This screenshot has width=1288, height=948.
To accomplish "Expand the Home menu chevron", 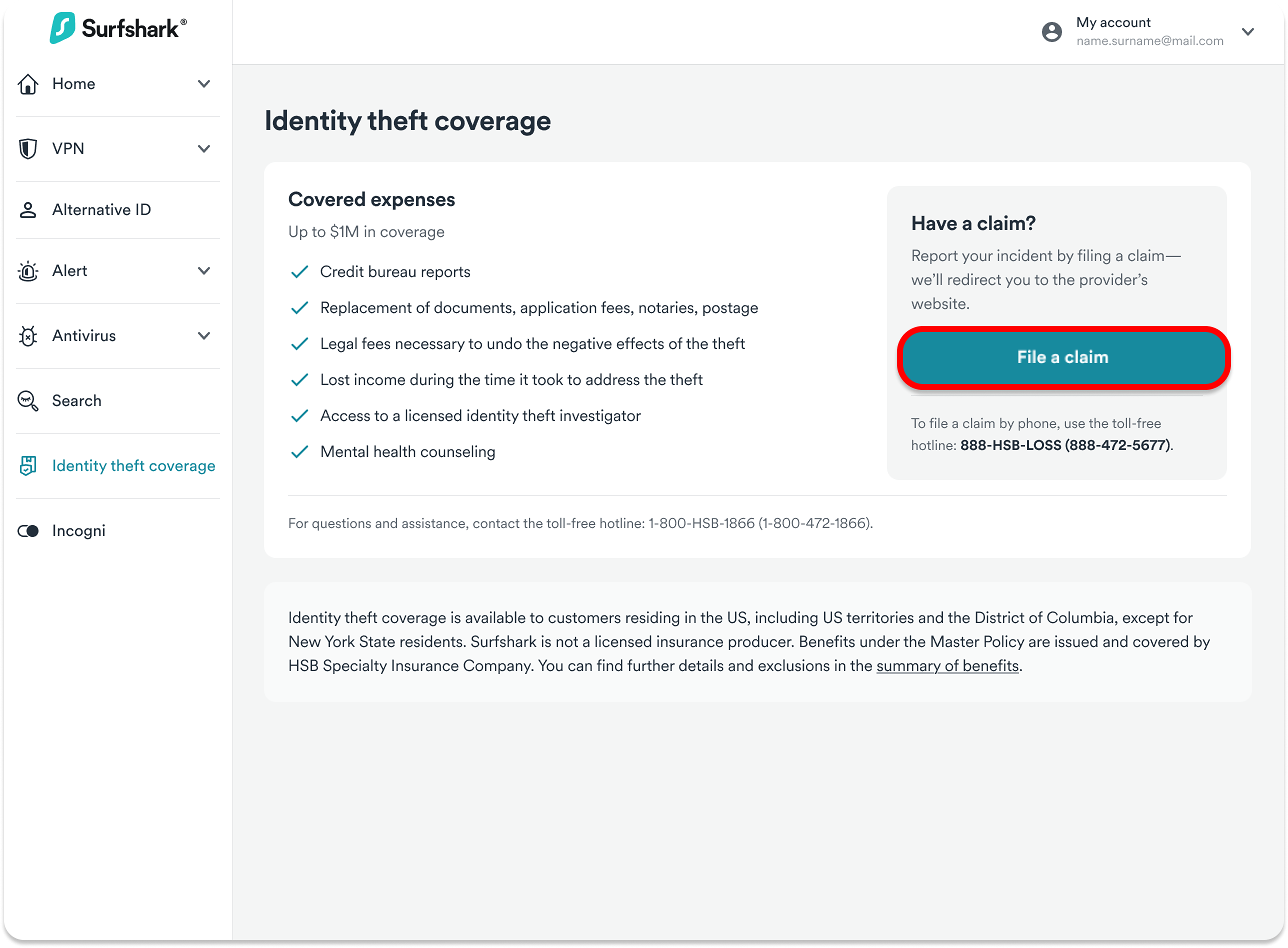I will [x=203, y=84].
